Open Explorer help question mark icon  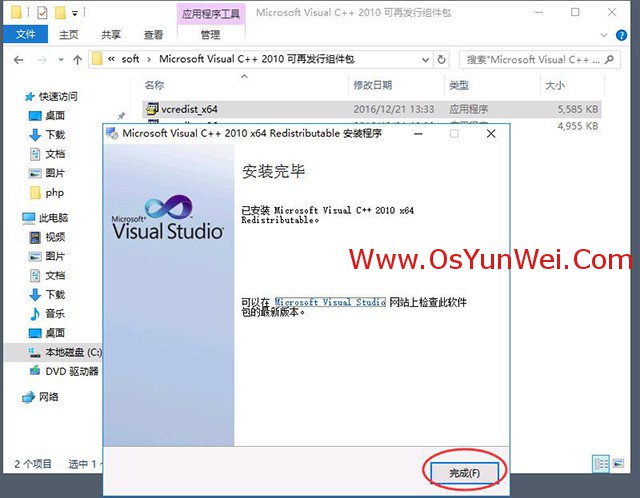pos(621,35)
